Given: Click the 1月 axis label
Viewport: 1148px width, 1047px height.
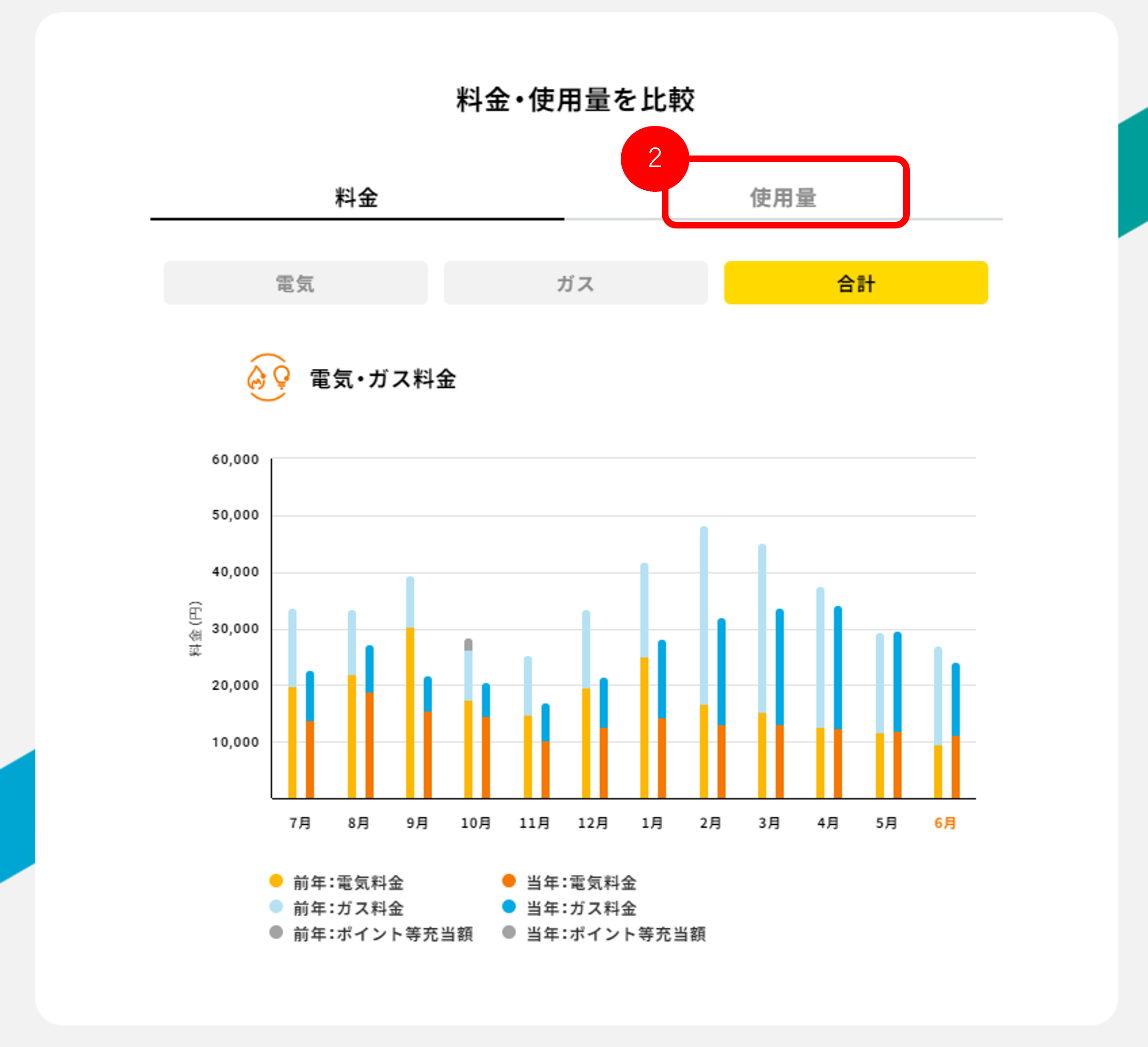Looking at the screenshot, I should 652,823.
